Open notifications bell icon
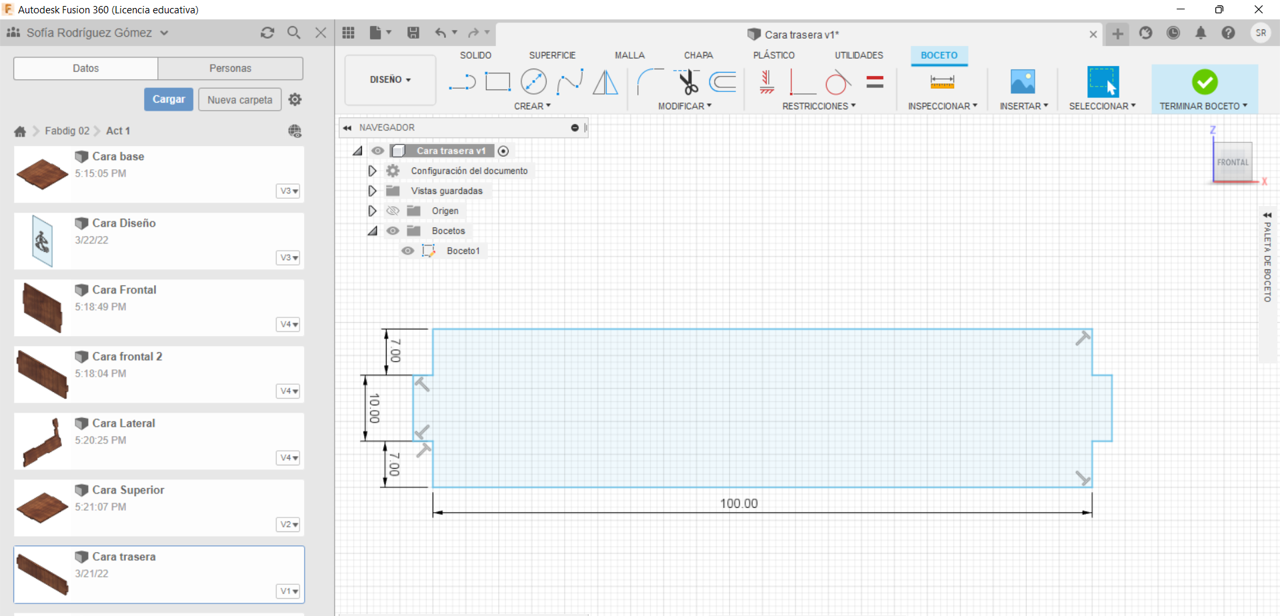 1200,33
